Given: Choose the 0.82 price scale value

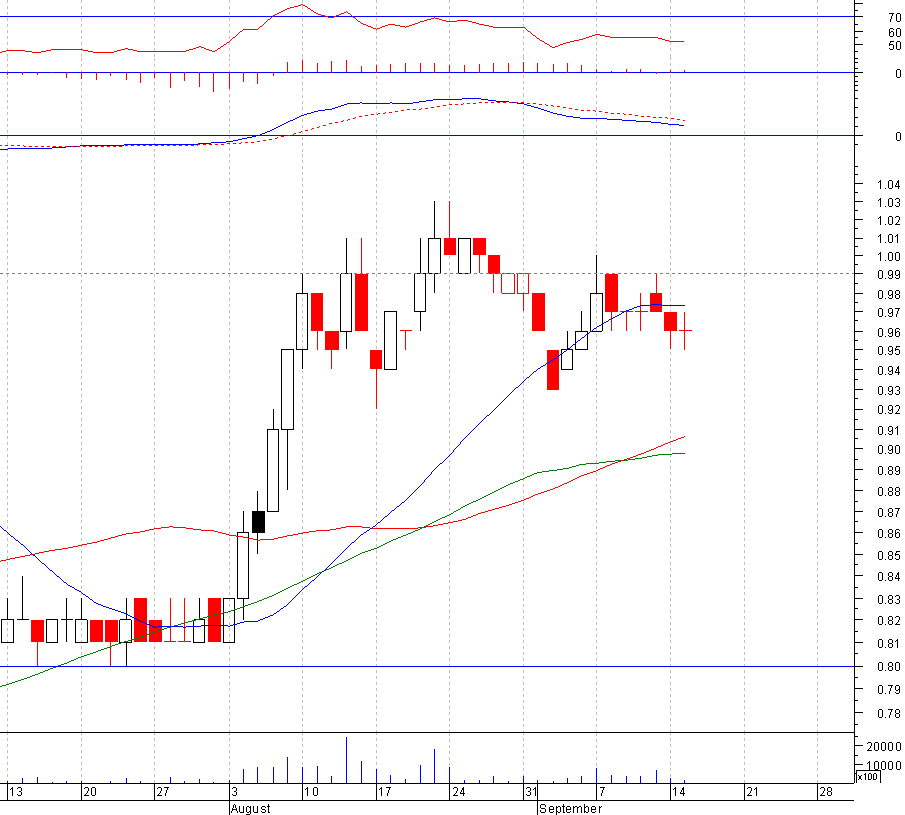Looking at the screenshot, I should tap(888, 621).
